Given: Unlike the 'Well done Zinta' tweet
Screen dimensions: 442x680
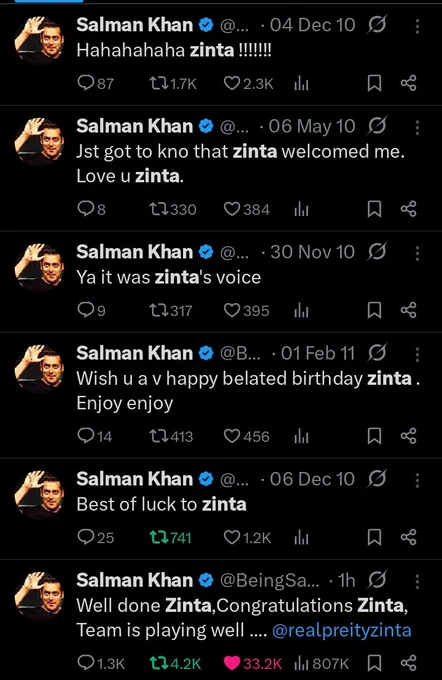Looking at the screenshot, I should pos(252,663).
